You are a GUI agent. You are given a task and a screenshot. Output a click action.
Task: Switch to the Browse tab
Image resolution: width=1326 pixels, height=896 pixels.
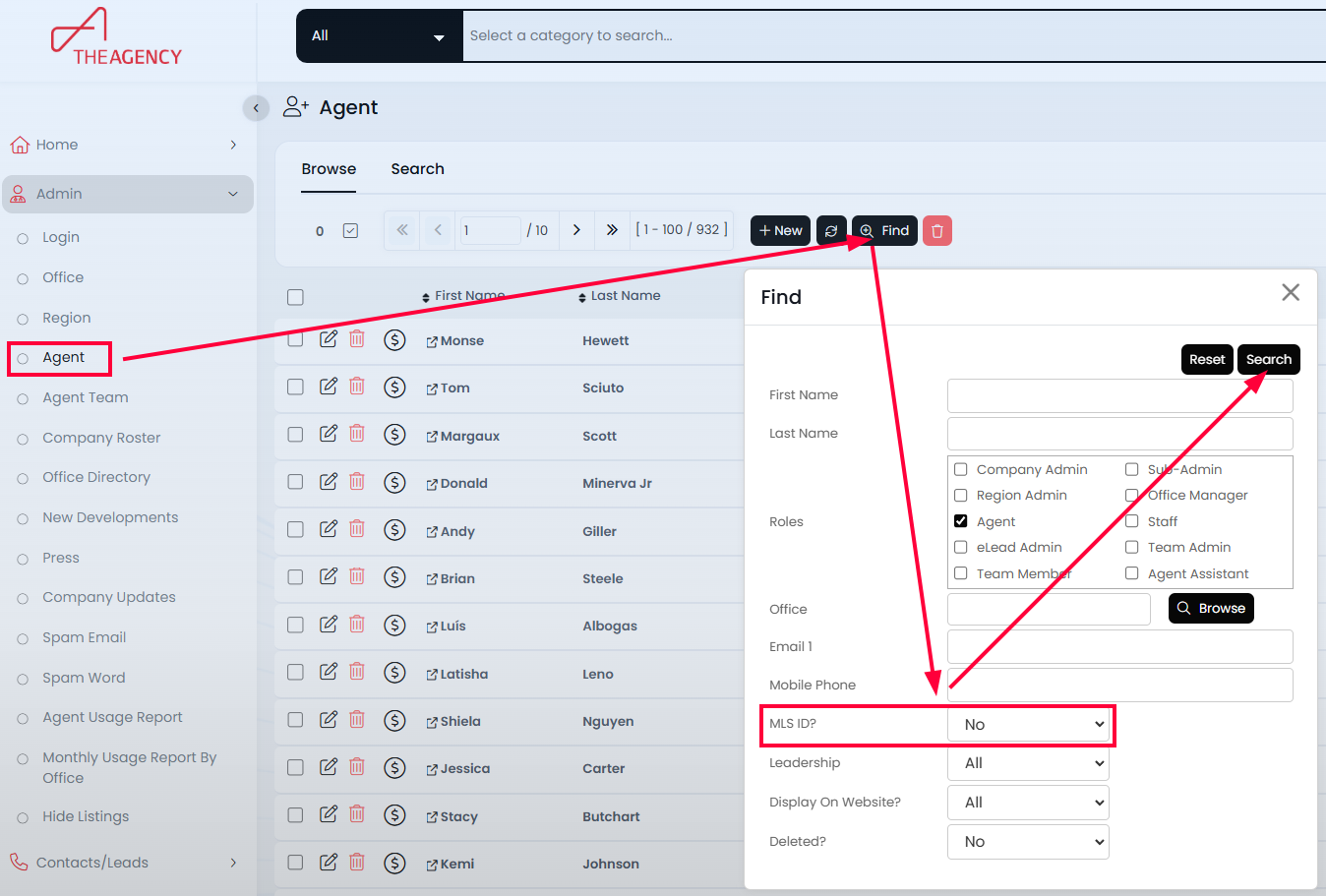pos(329,169)
